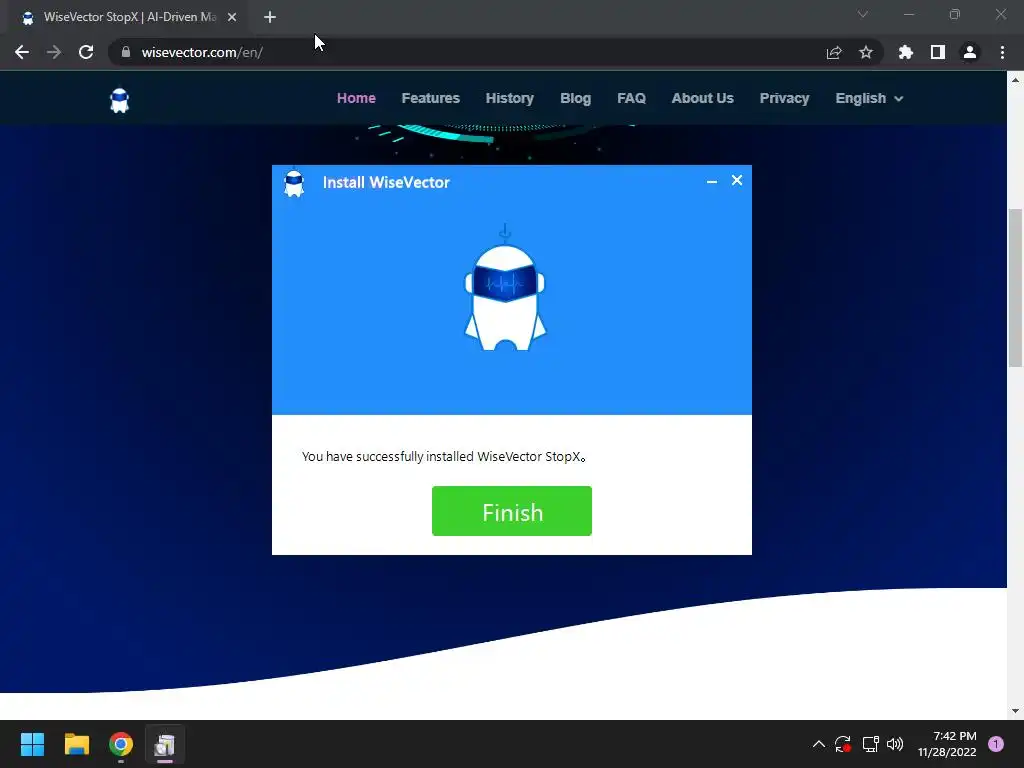Screen dimensions: 1024x768
Task: Minimize the Install WiseVector dialog
Action: pyautogui.click(x=712, y=181)
